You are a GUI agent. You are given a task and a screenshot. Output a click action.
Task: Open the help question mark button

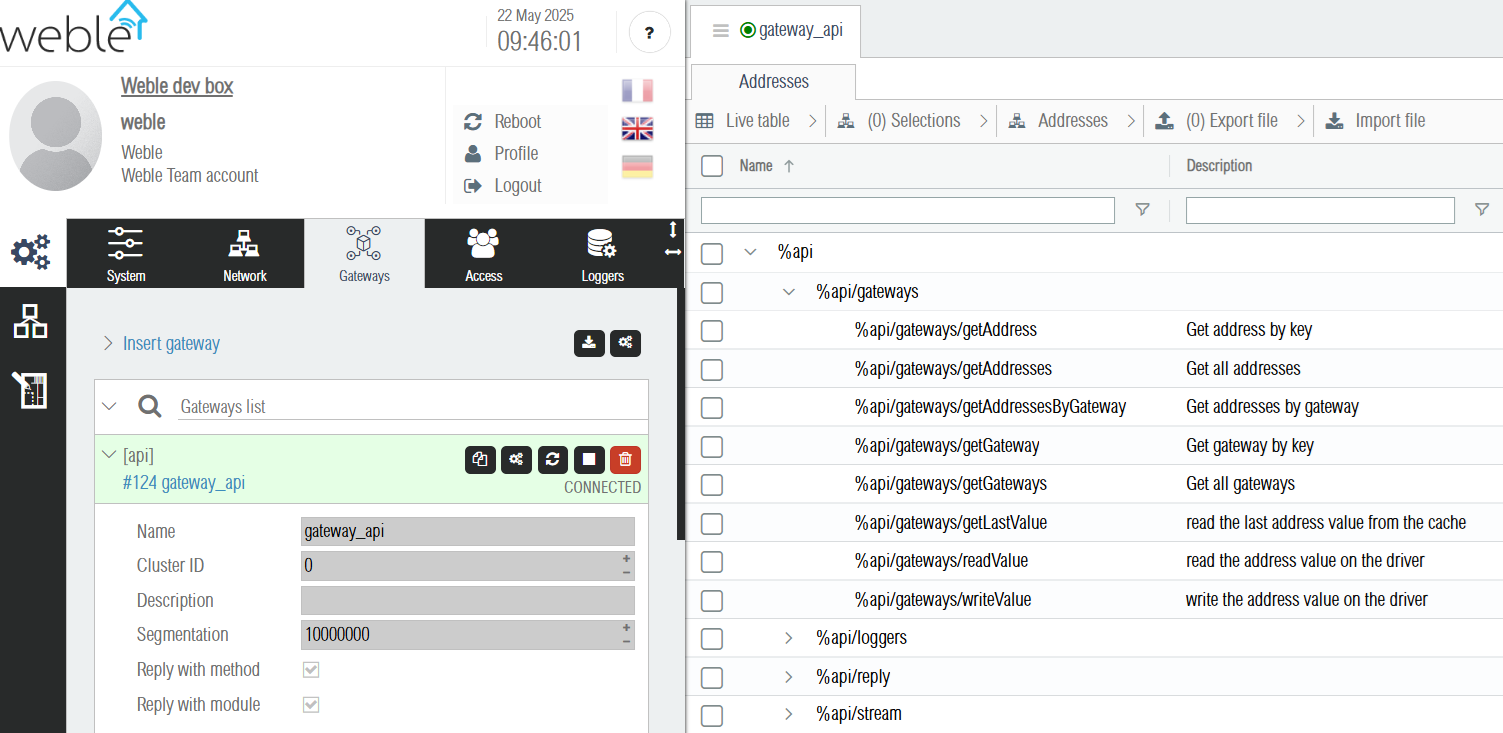649,33
